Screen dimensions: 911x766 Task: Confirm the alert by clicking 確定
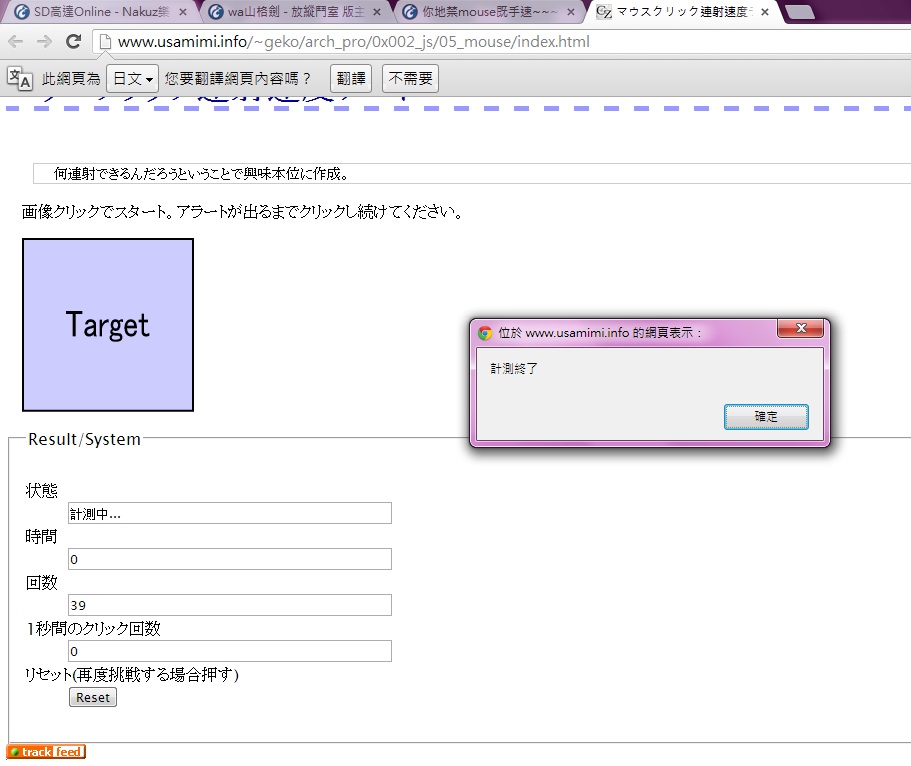[766, 417]
